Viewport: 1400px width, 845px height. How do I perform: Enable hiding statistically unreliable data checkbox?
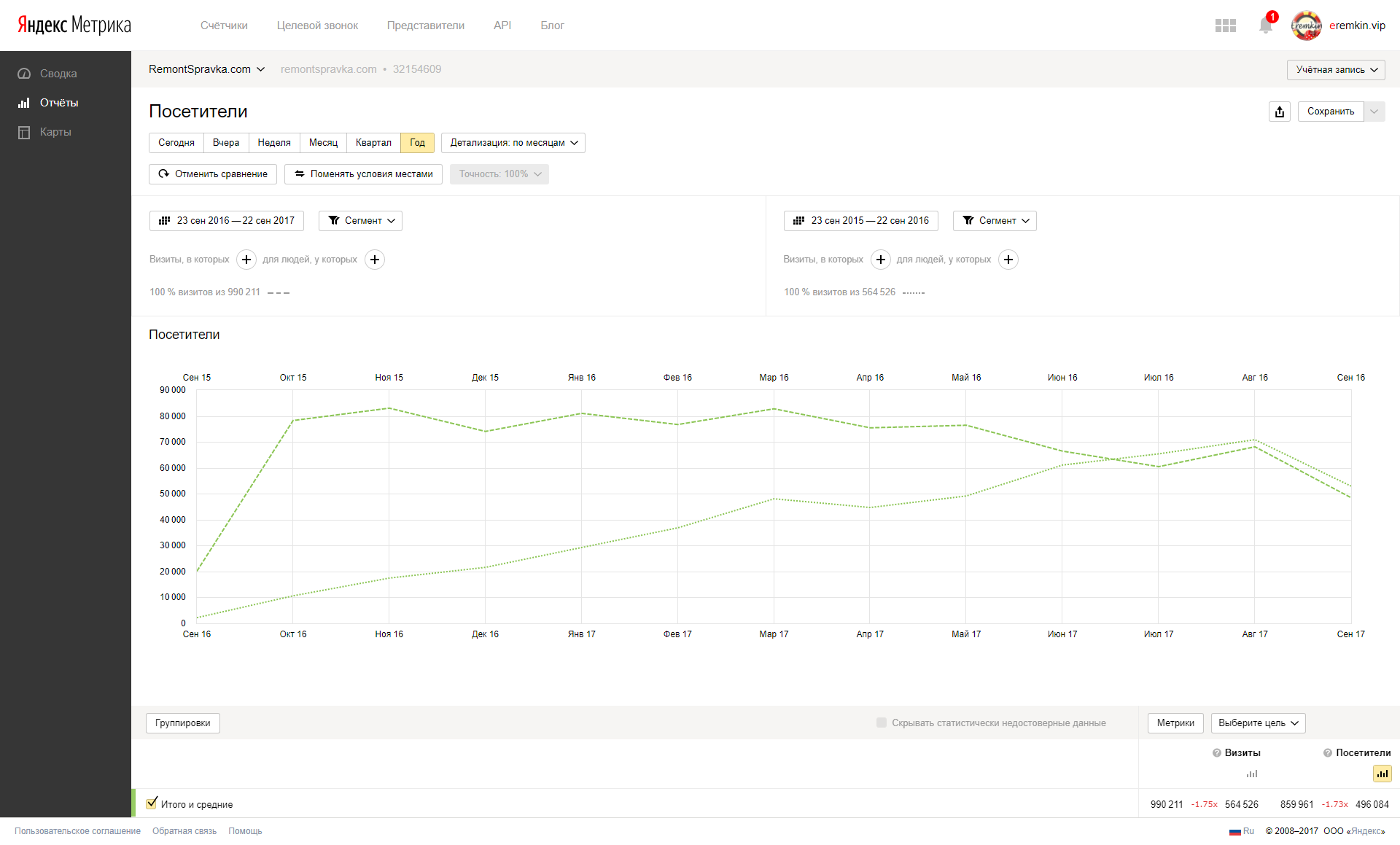tap(882, 723)
